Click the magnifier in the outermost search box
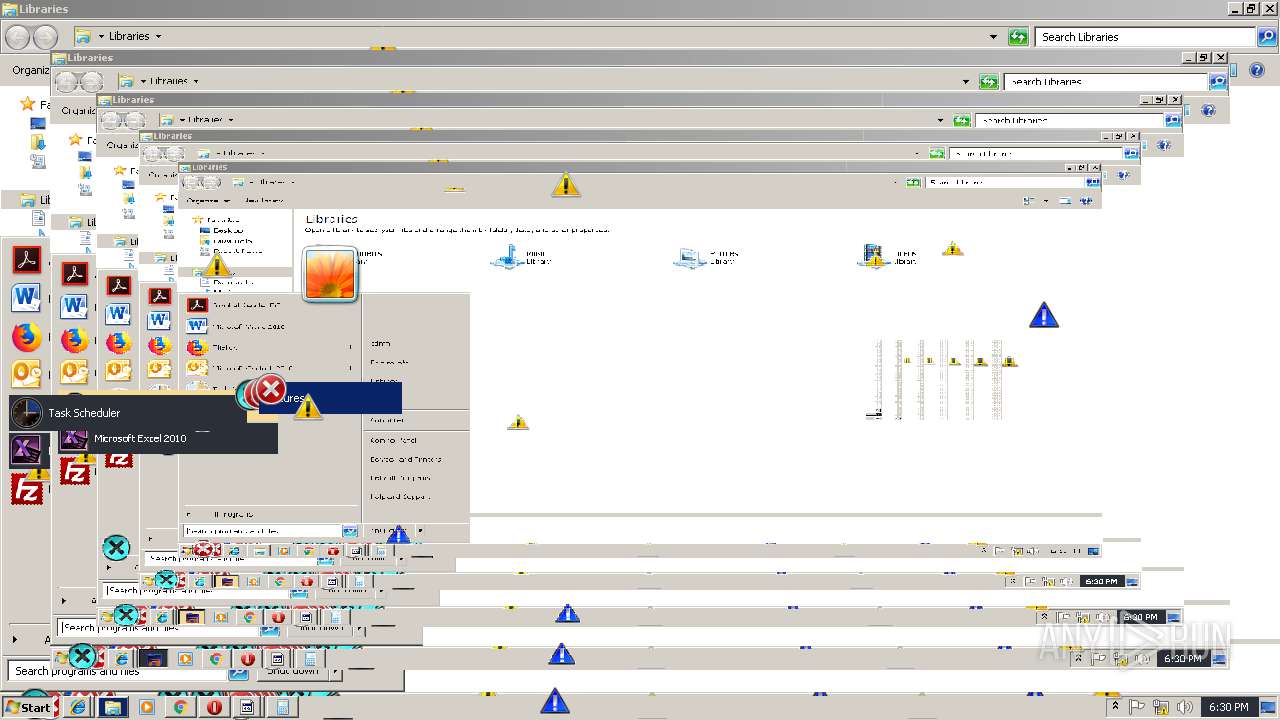Screen dimensions: 1280x720 [x=1268, y=37]
